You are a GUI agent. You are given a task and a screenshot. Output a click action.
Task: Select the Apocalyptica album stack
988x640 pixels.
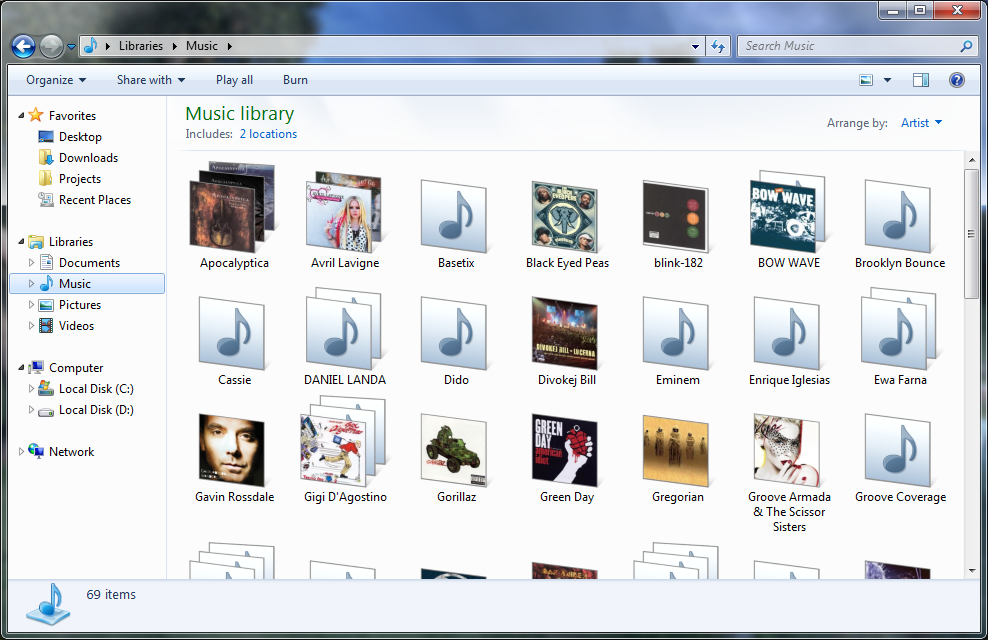click(x=233, y=207)
